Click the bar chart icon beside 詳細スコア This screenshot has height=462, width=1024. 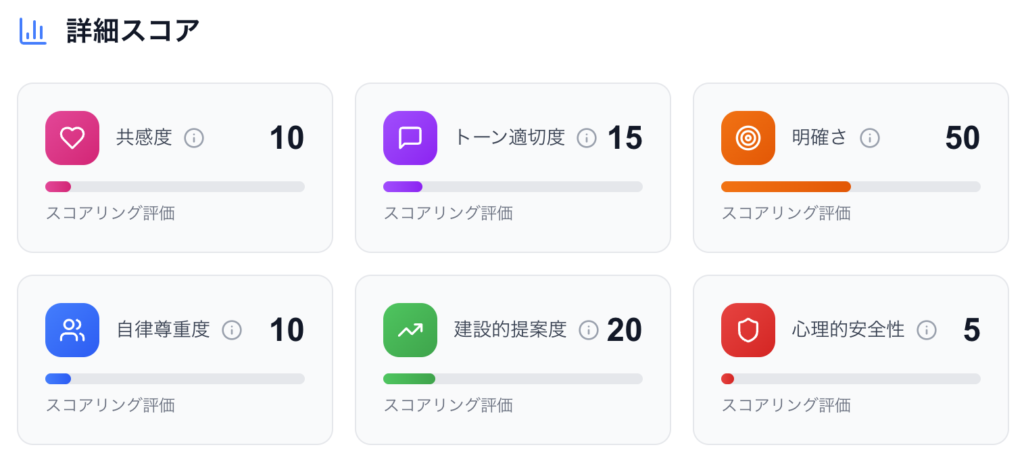tap(33, 31)
